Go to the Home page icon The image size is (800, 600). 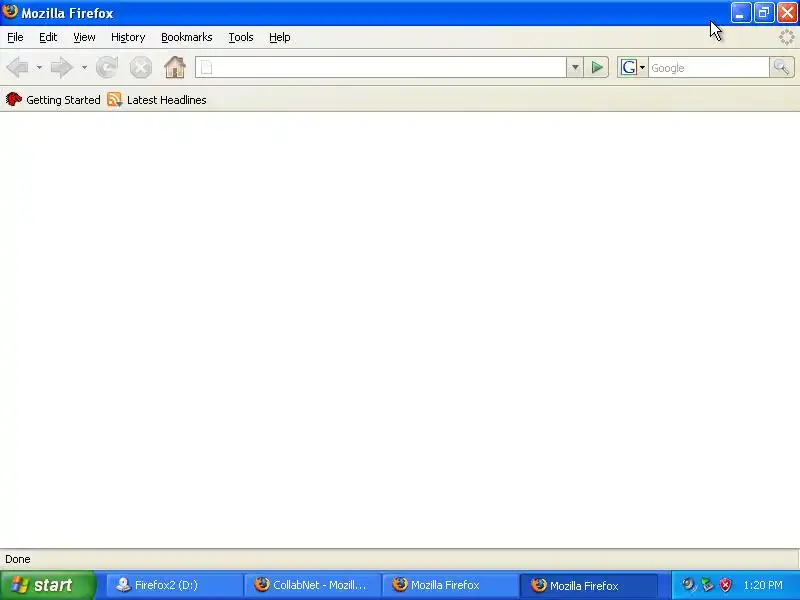click(174, 67)
